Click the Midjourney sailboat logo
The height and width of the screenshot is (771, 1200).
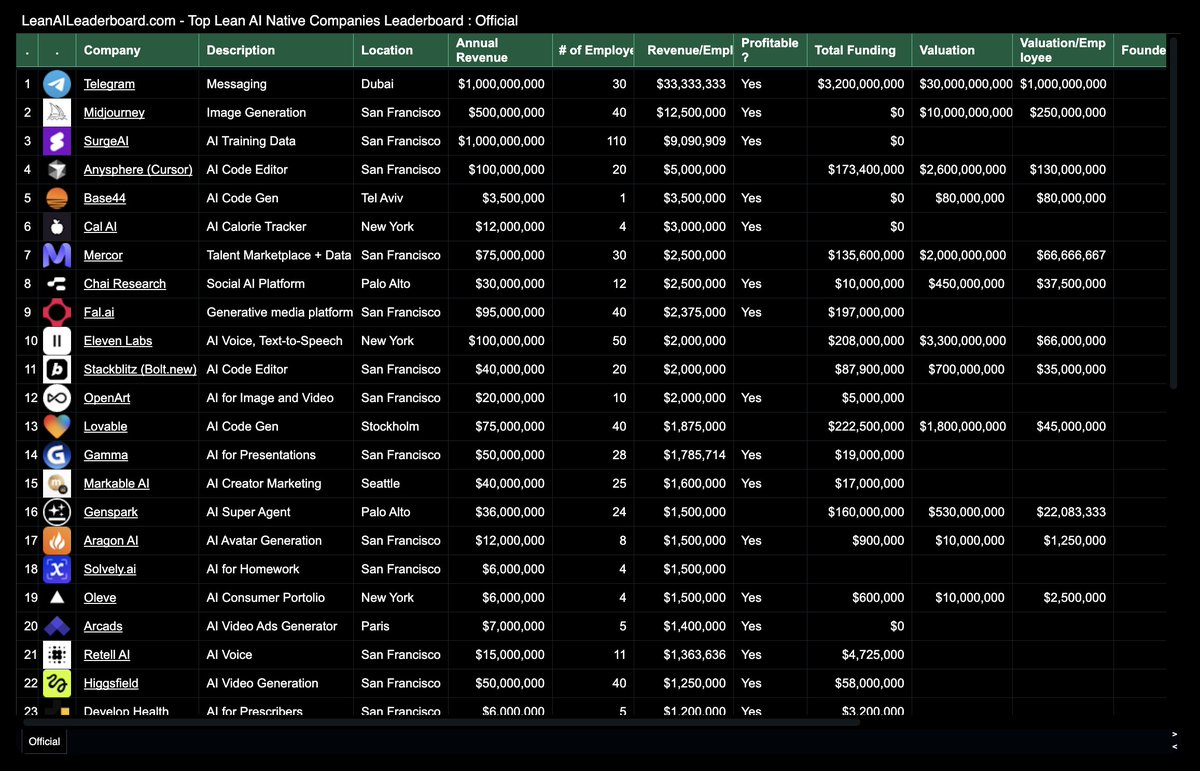point(57,113)
